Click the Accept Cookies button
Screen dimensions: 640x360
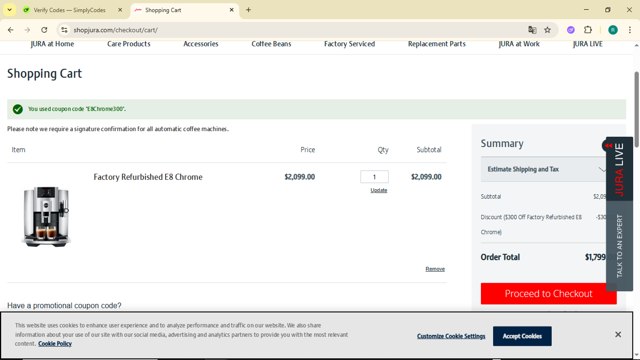click(x=522, y=336)
